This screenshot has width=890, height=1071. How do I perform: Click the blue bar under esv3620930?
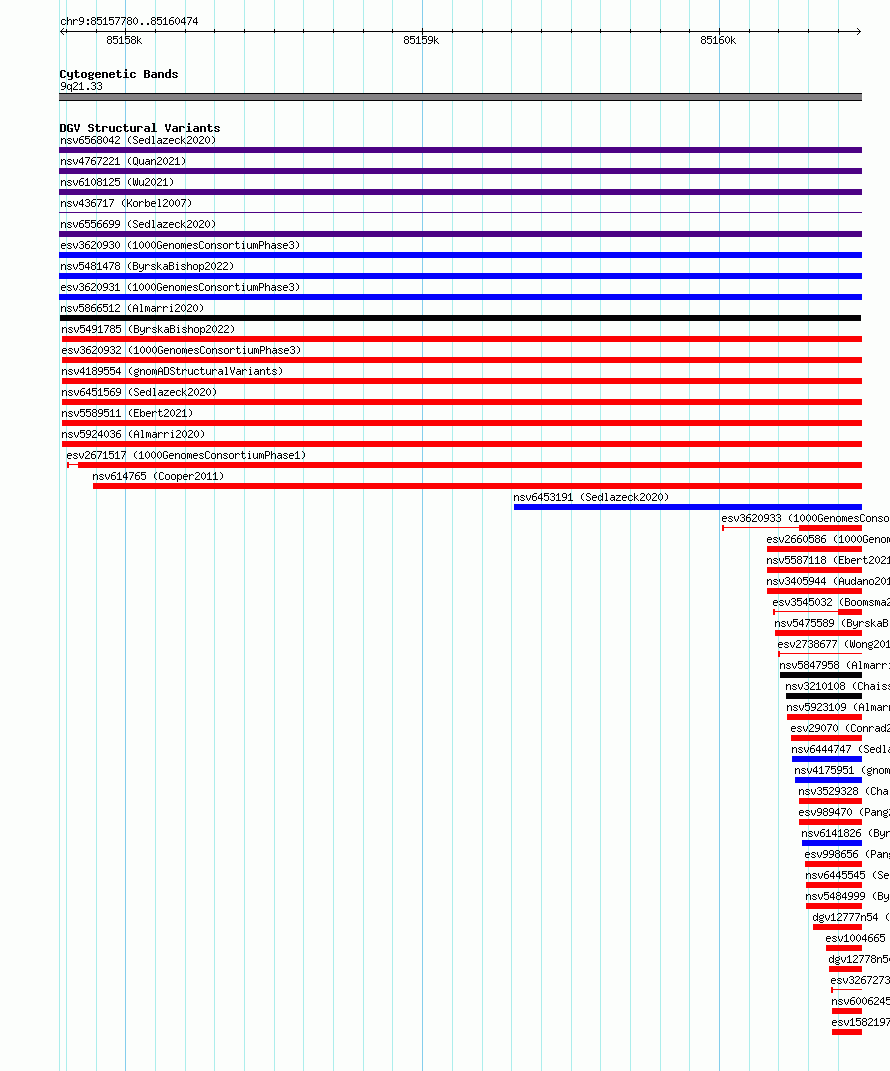tap(460, 255)
